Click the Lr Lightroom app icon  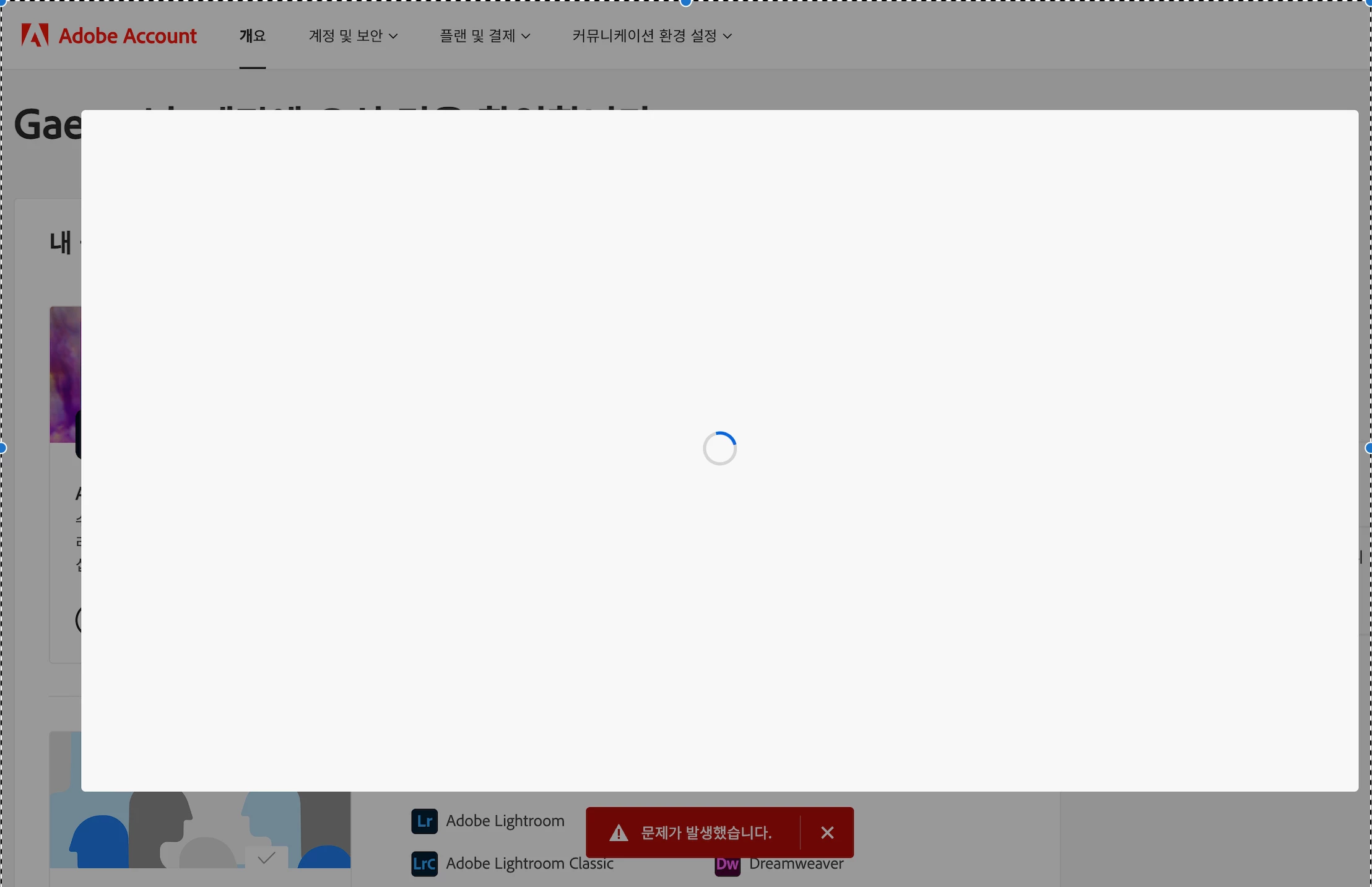coord(424,821)
